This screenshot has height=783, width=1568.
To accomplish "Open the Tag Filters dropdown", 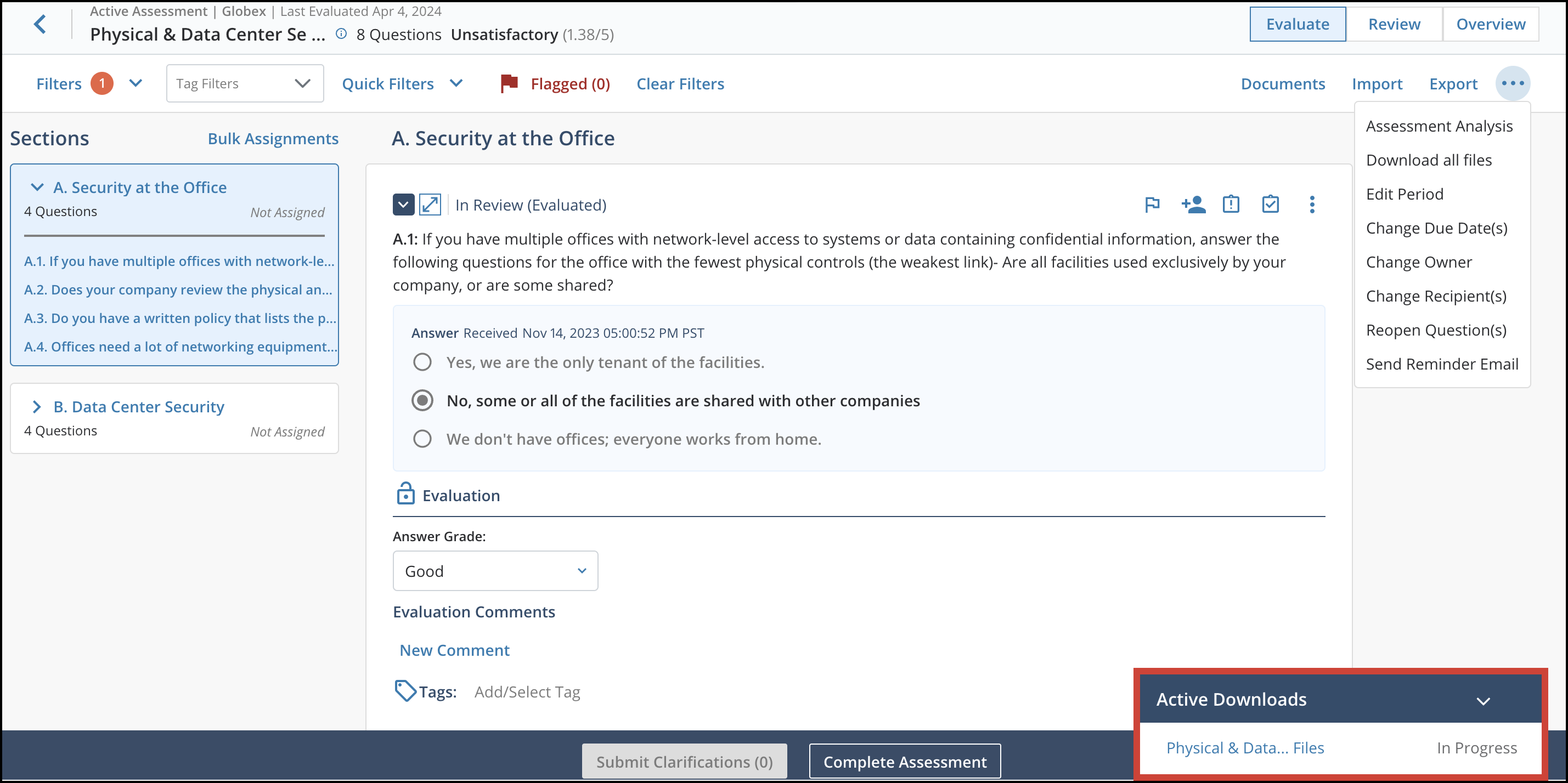I will (x=245, y=83).
